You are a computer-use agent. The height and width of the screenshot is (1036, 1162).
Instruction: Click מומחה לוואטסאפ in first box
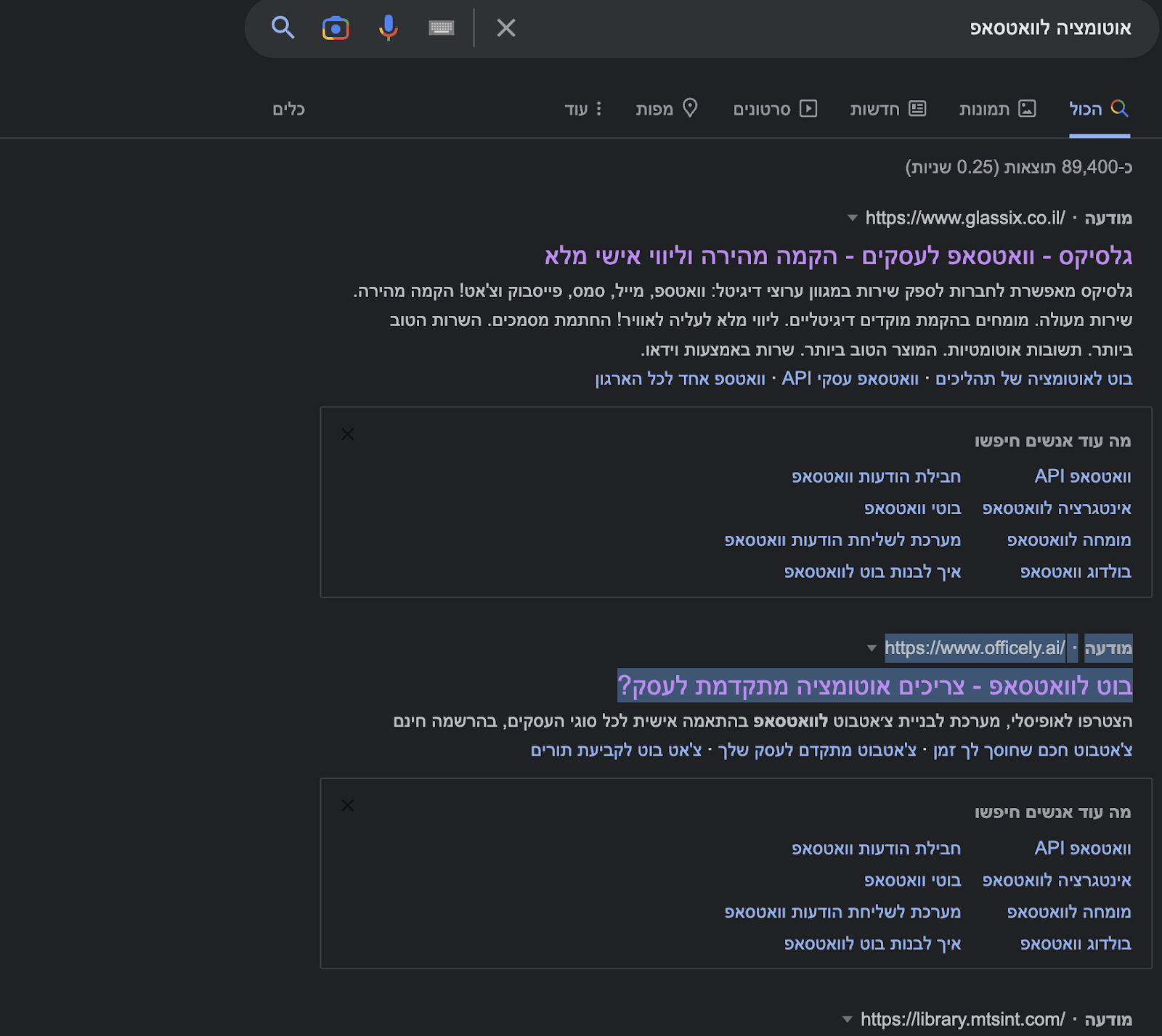(x=1069, y=540)
